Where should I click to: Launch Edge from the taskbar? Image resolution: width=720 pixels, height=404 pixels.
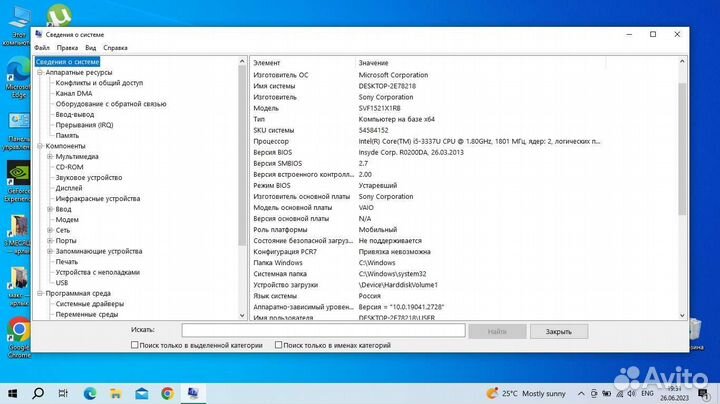(90, 393)
